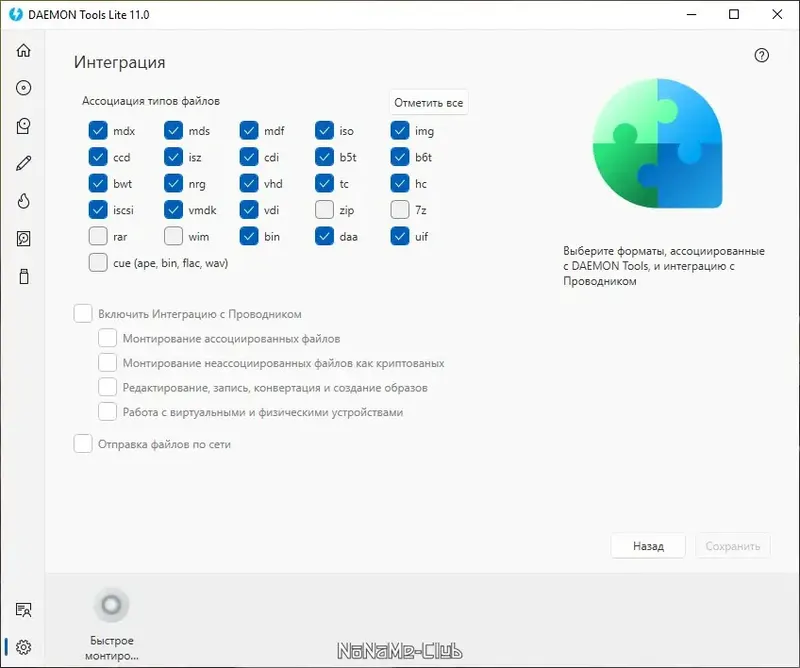The width and height of the screenshot is (800, 668).
Task: Check the zip file association
Action: click(x=324, y=210)
